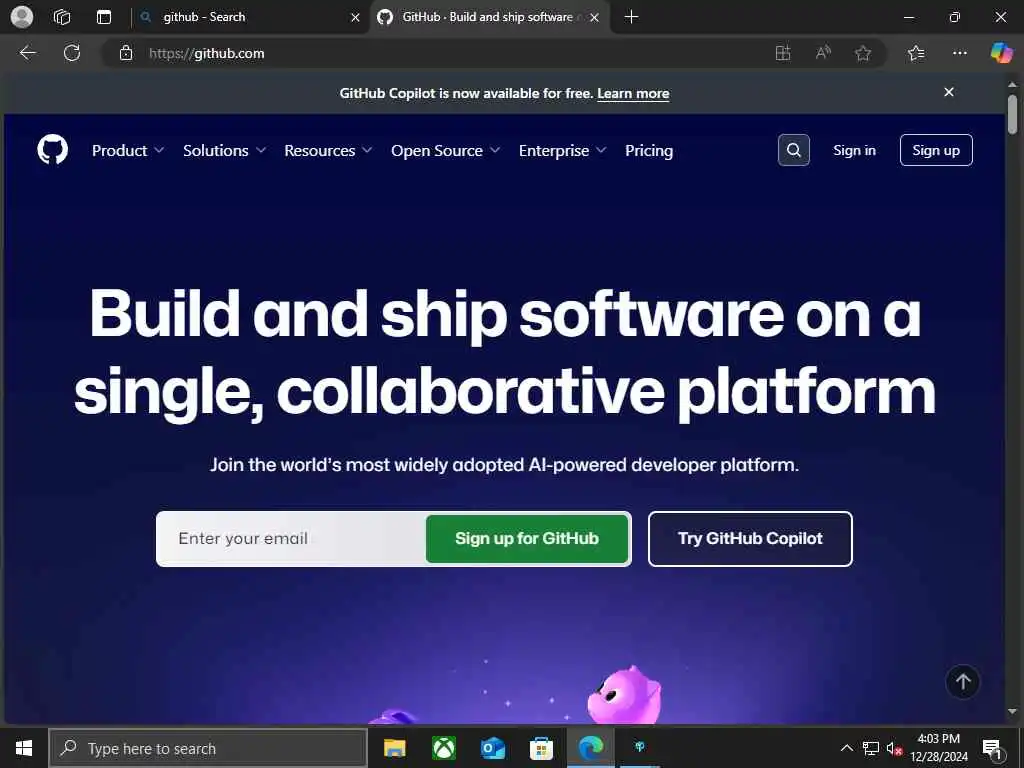This screenshot has height=768, width=1024.
Task: Focus the Enter your email field
Action: point(292,538)
